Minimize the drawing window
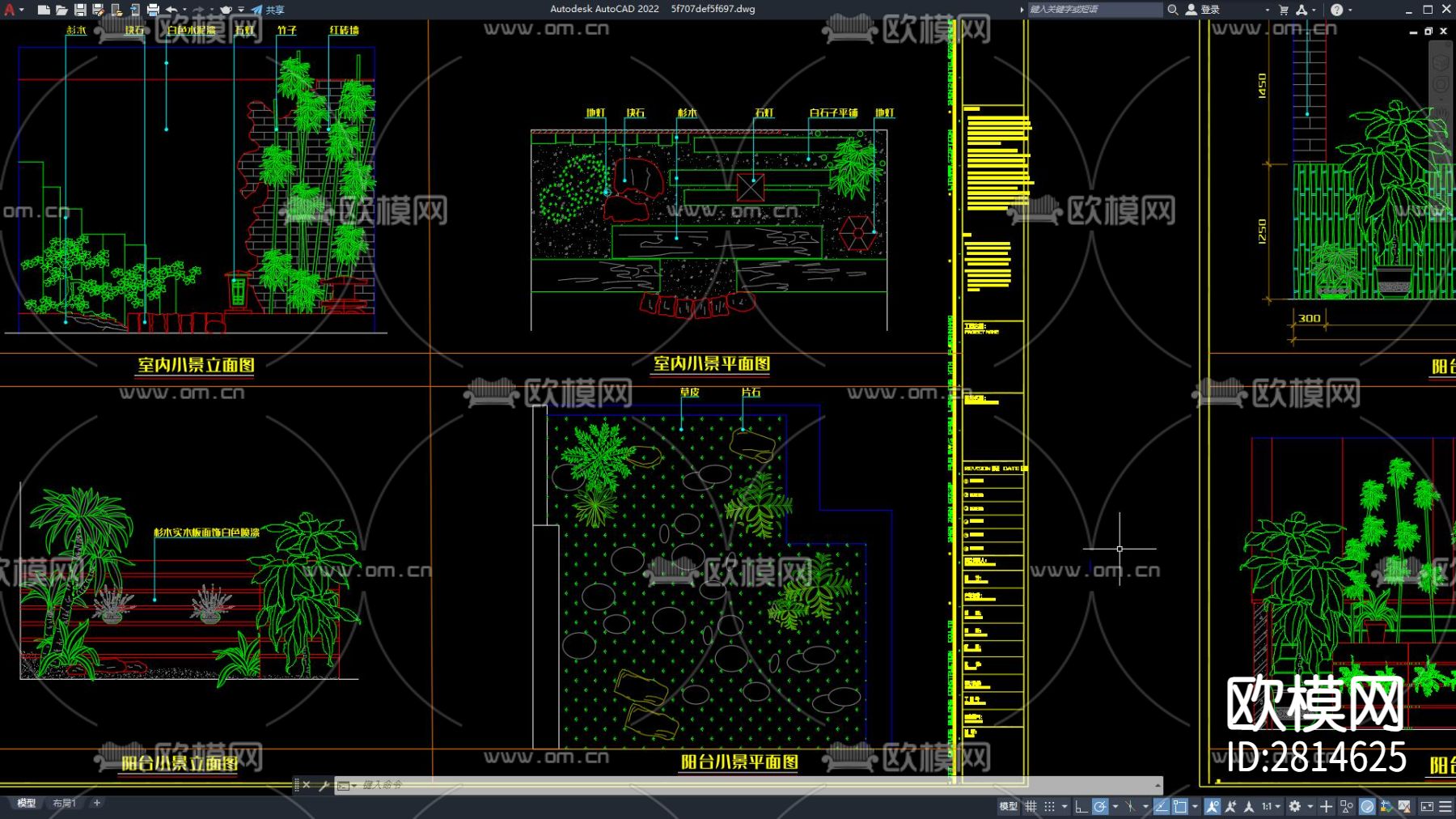Screen dimensions: 1456x819 [1413, 31]
